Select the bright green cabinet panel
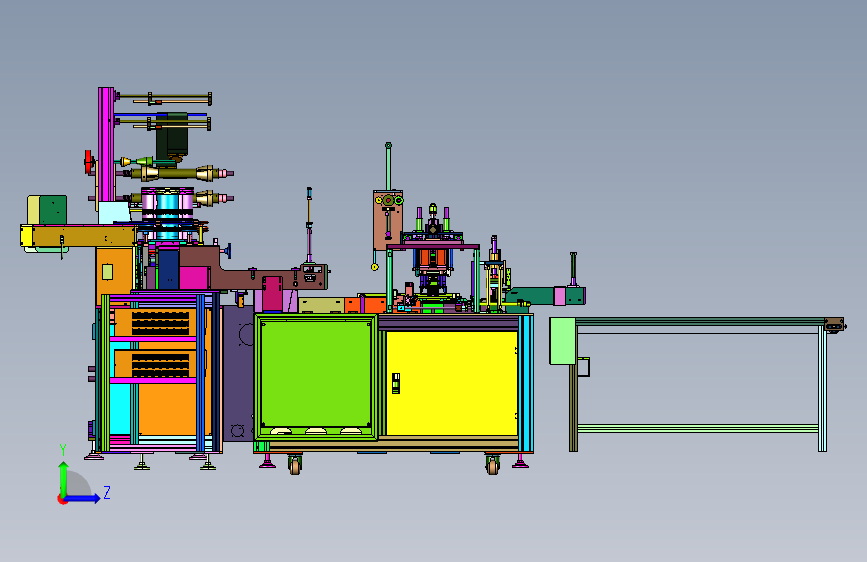The image size is (867, 562). click(316, 376)
